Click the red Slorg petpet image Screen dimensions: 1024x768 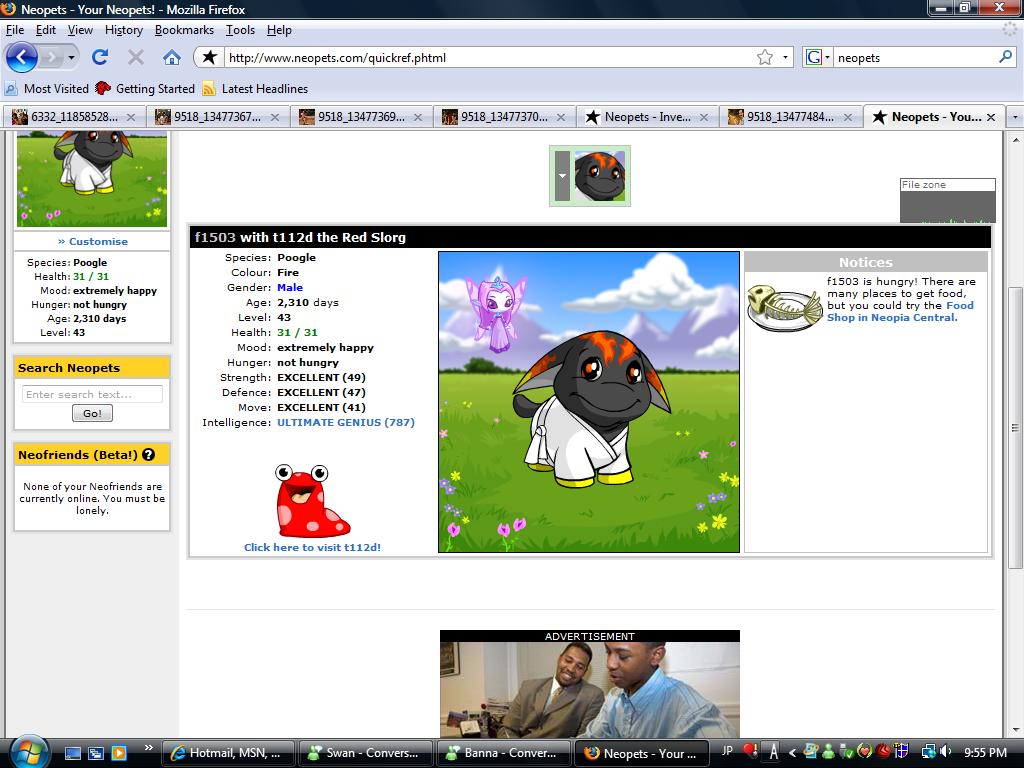point(312,500)
